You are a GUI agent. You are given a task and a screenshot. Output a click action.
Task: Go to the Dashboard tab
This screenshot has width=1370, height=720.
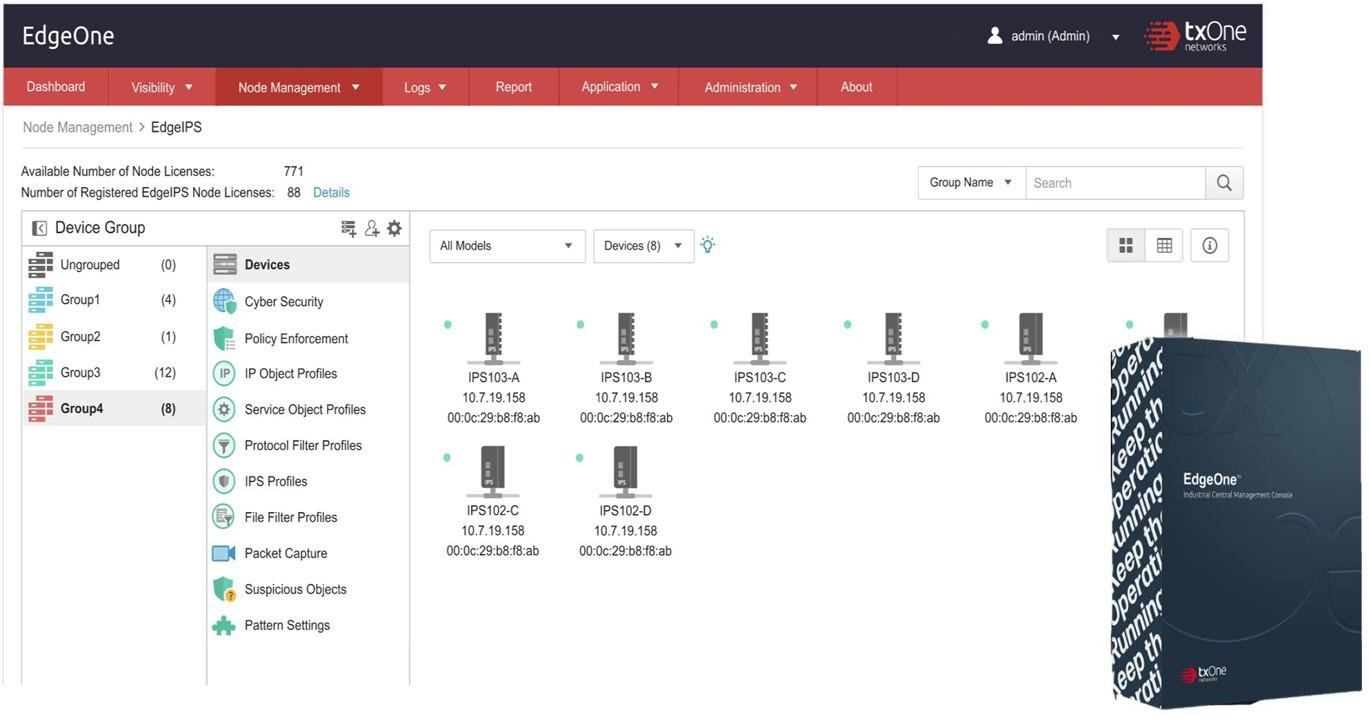pos(56,87)
